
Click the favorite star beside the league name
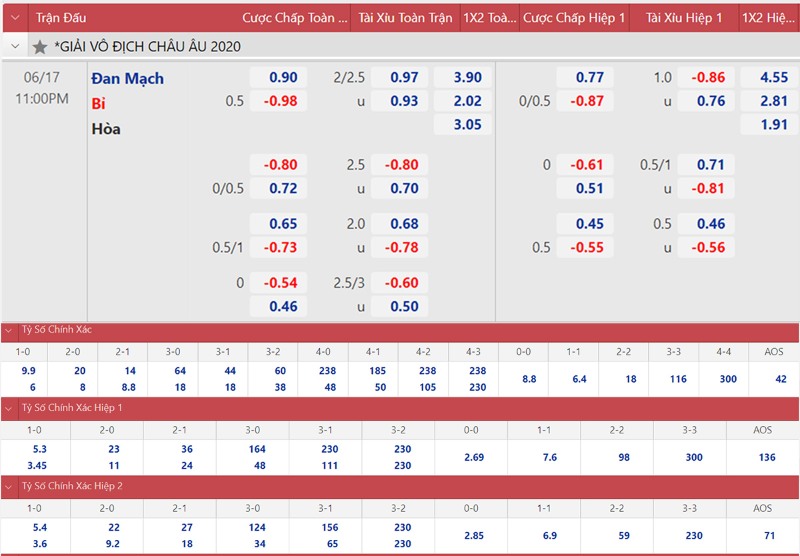pos(40,47)
